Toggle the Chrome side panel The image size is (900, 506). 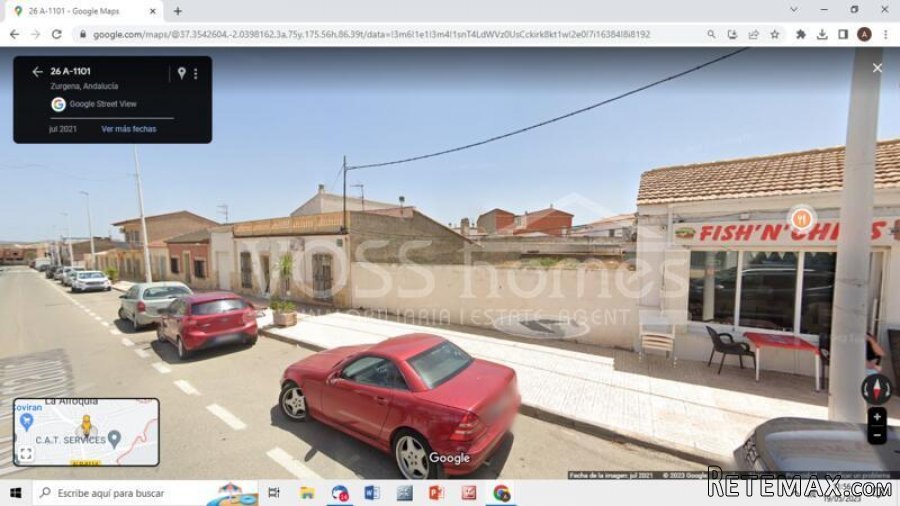[x=843, y=34]
